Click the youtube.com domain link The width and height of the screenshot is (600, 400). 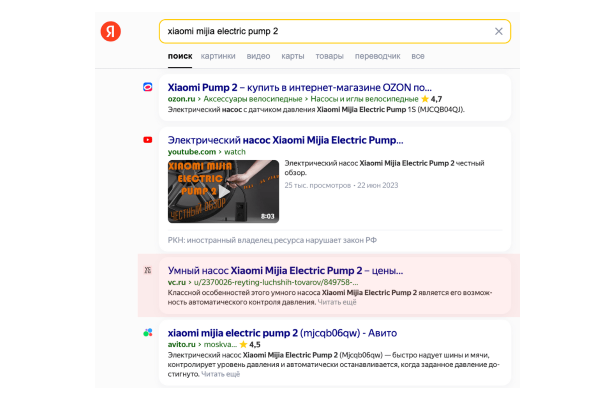(x=192, y=152)
